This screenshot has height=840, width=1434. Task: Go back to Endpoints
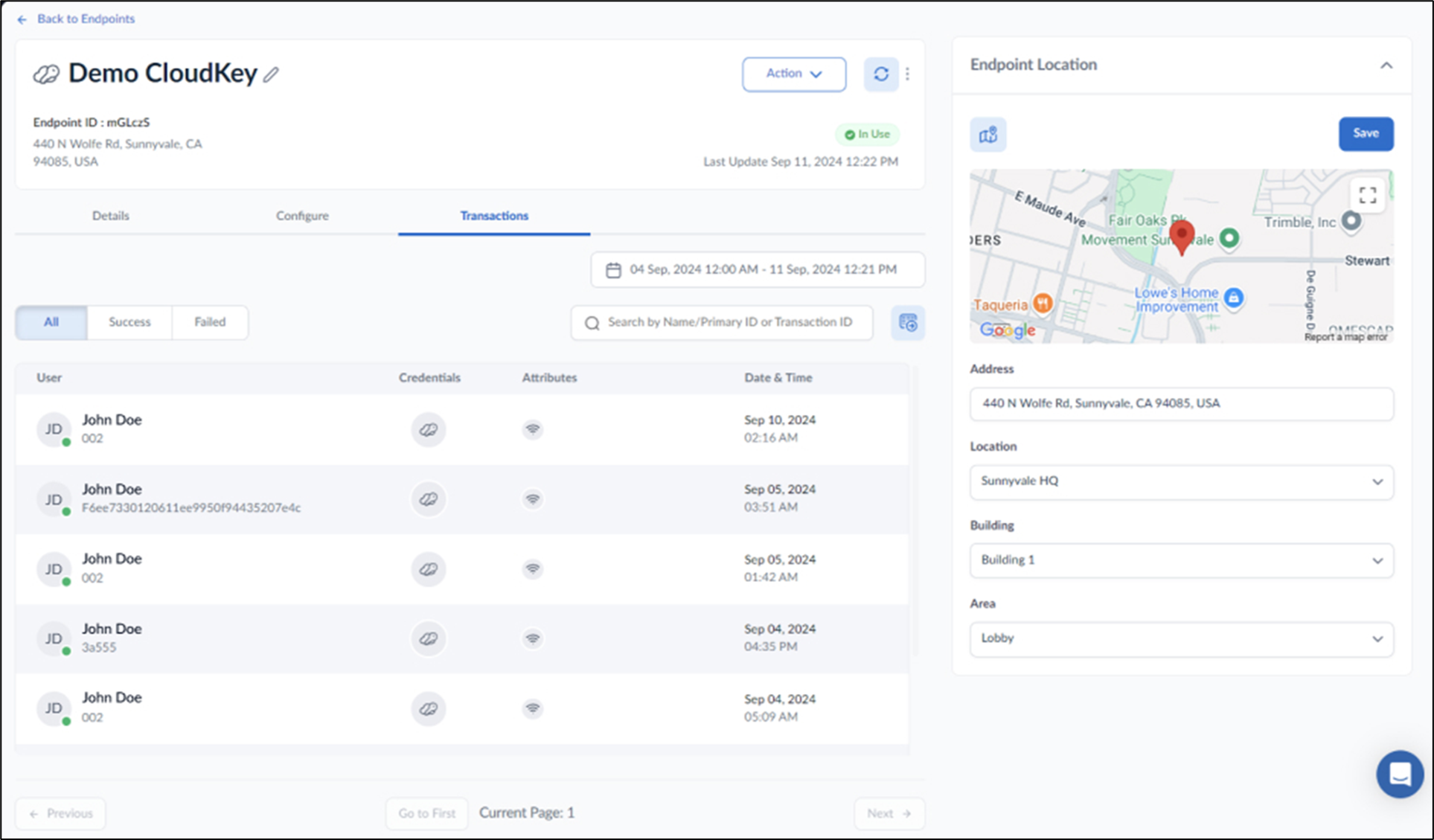click(x=76, y=19)
